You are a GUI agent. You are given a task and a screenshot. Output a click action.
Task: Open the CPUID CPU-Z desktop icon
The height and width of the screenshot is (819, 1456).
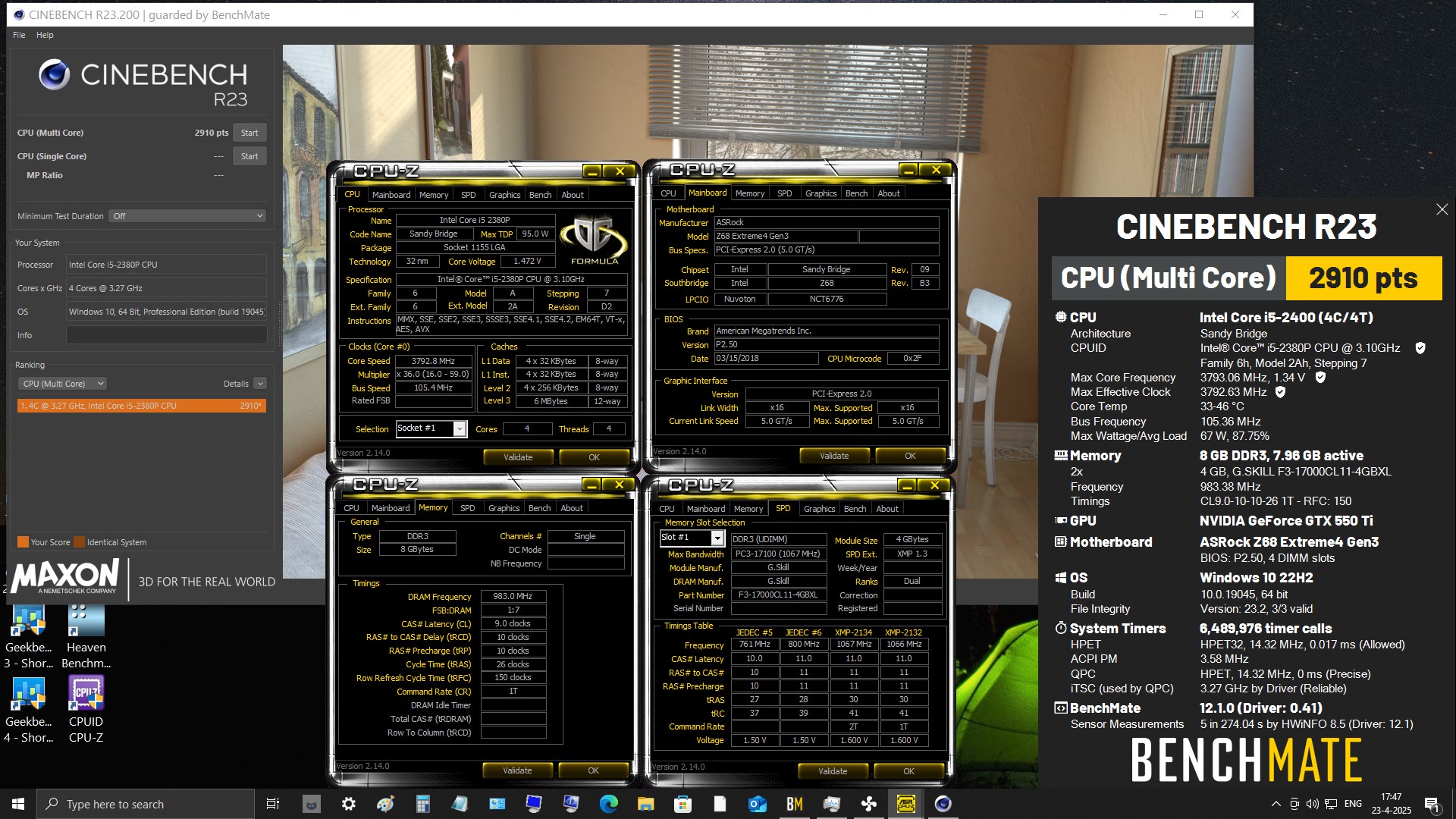click(86, 710)
